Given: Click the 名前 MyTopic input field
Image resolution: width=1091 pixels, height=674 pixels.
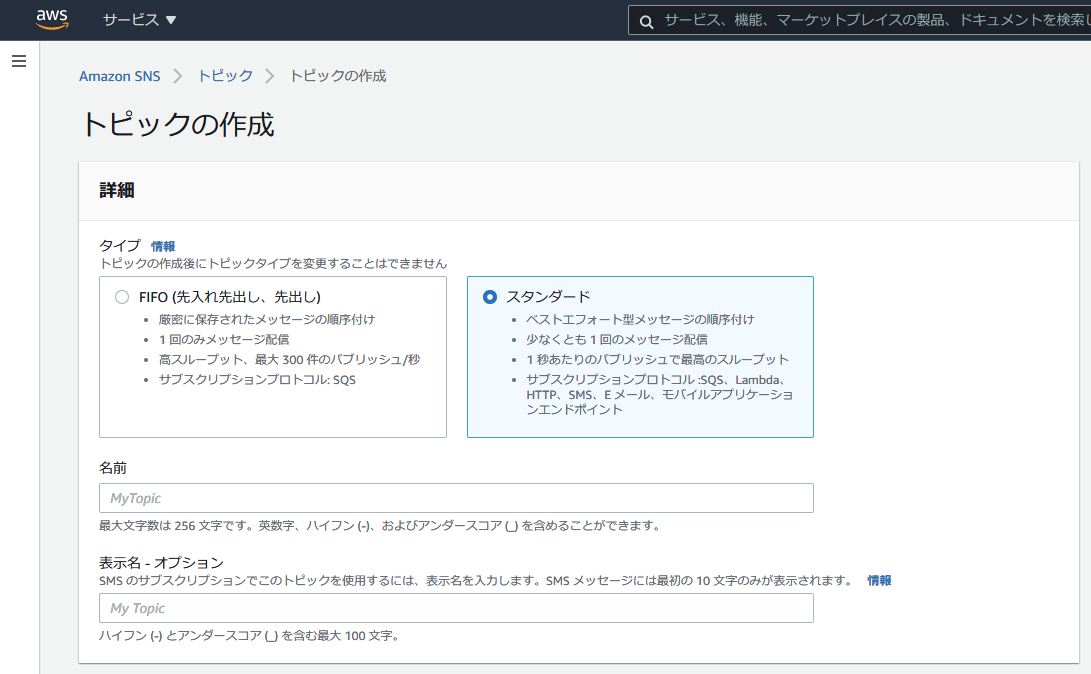Looking at the screenshot, I should (x=456, y=498).
